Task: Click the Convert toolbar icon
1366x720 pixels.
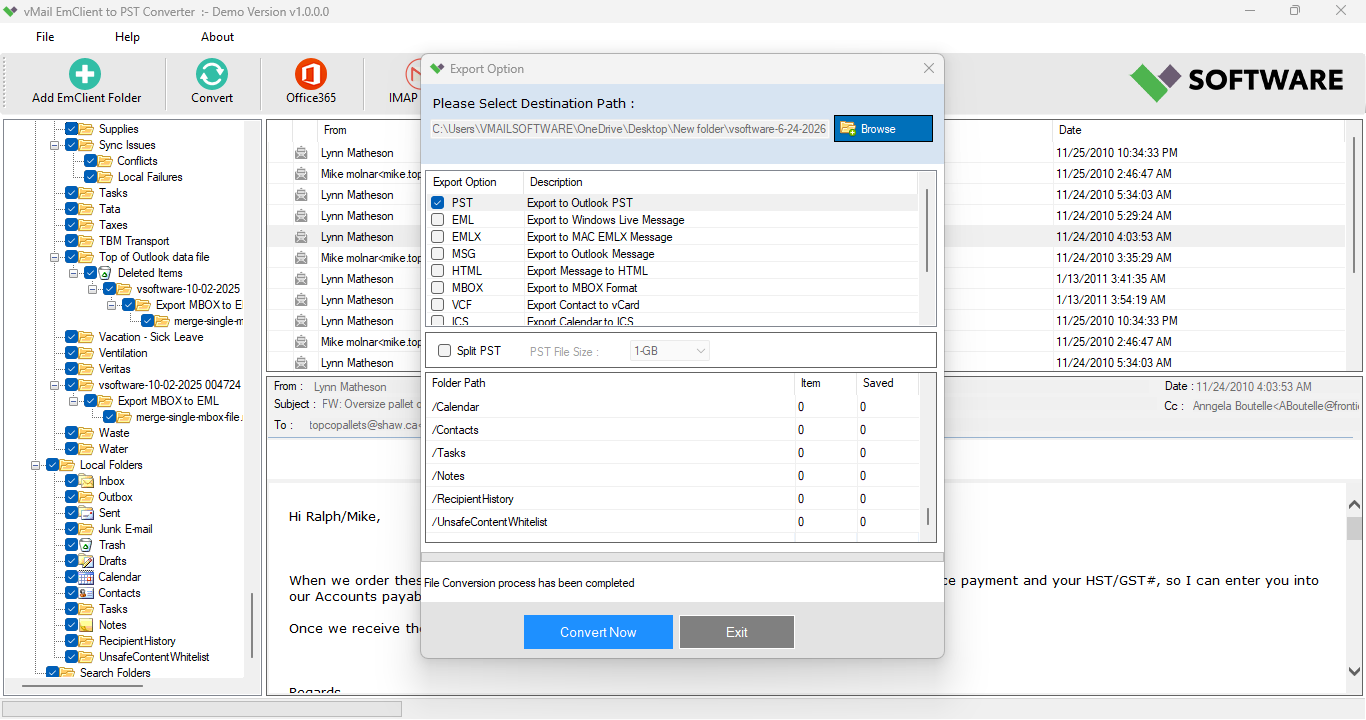Action: (212, 74)
